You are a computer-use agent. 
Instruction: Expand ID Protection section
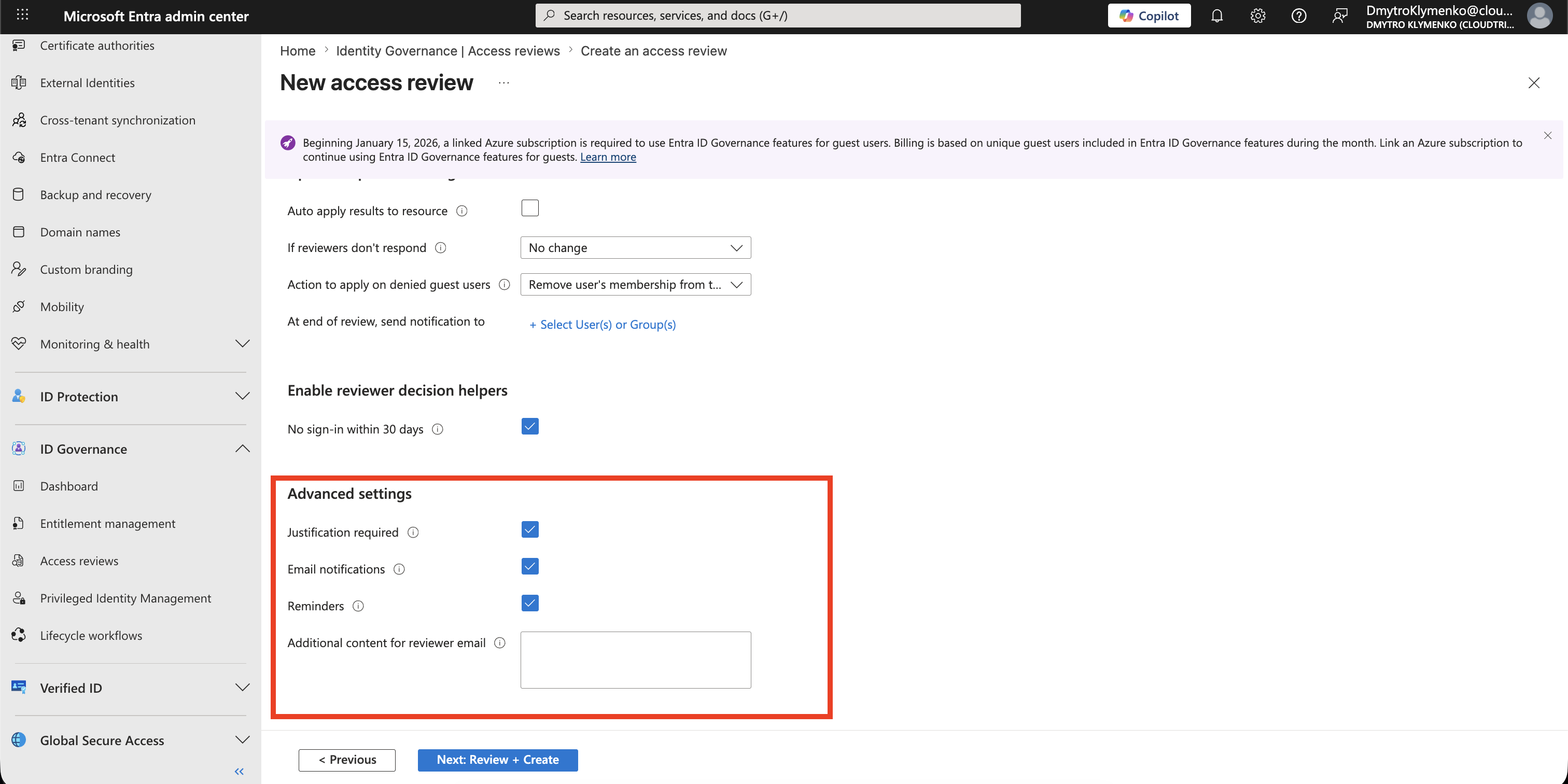242,396
